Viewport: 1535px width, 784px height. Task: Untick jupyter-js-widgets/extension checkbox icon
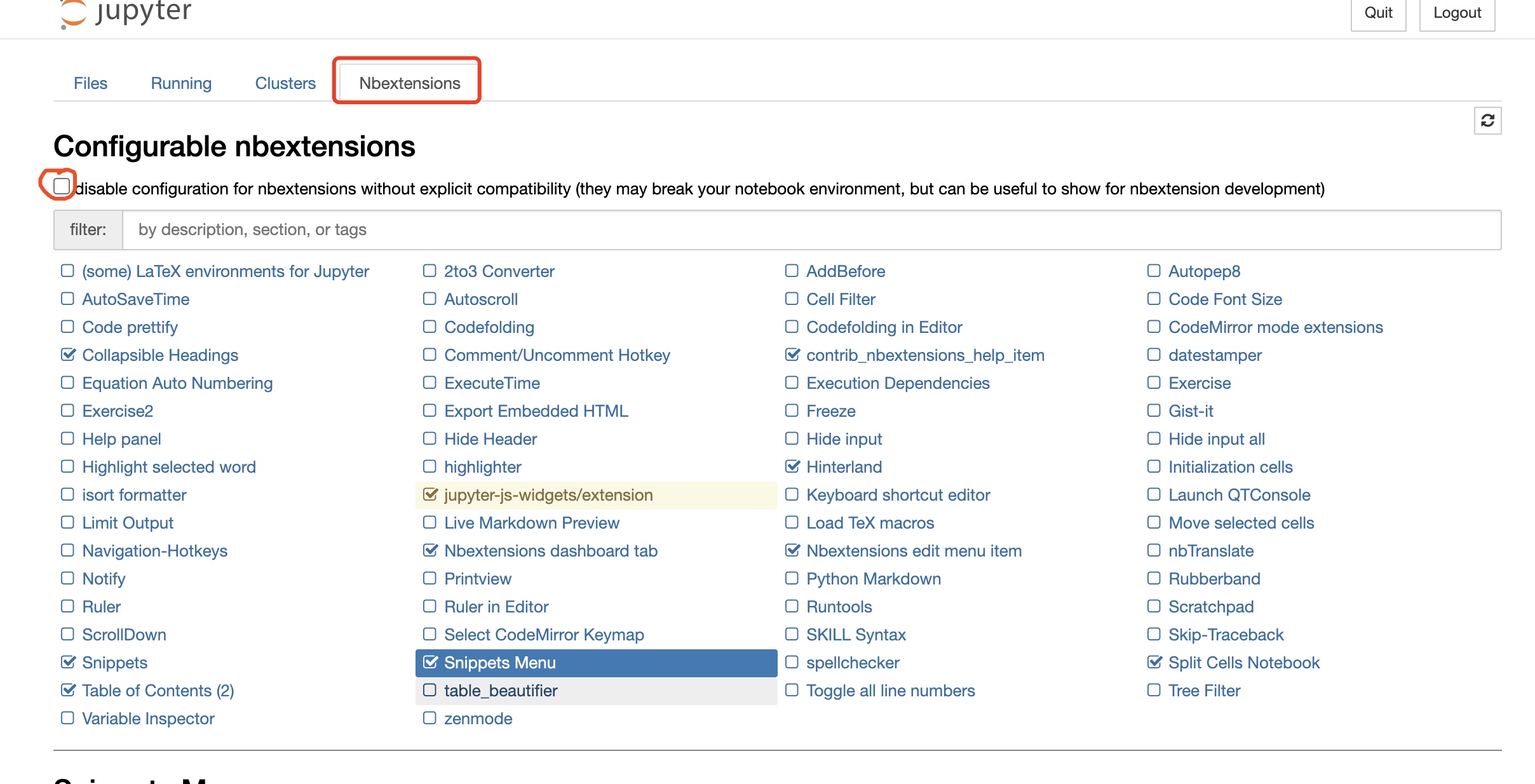[430, 494]
